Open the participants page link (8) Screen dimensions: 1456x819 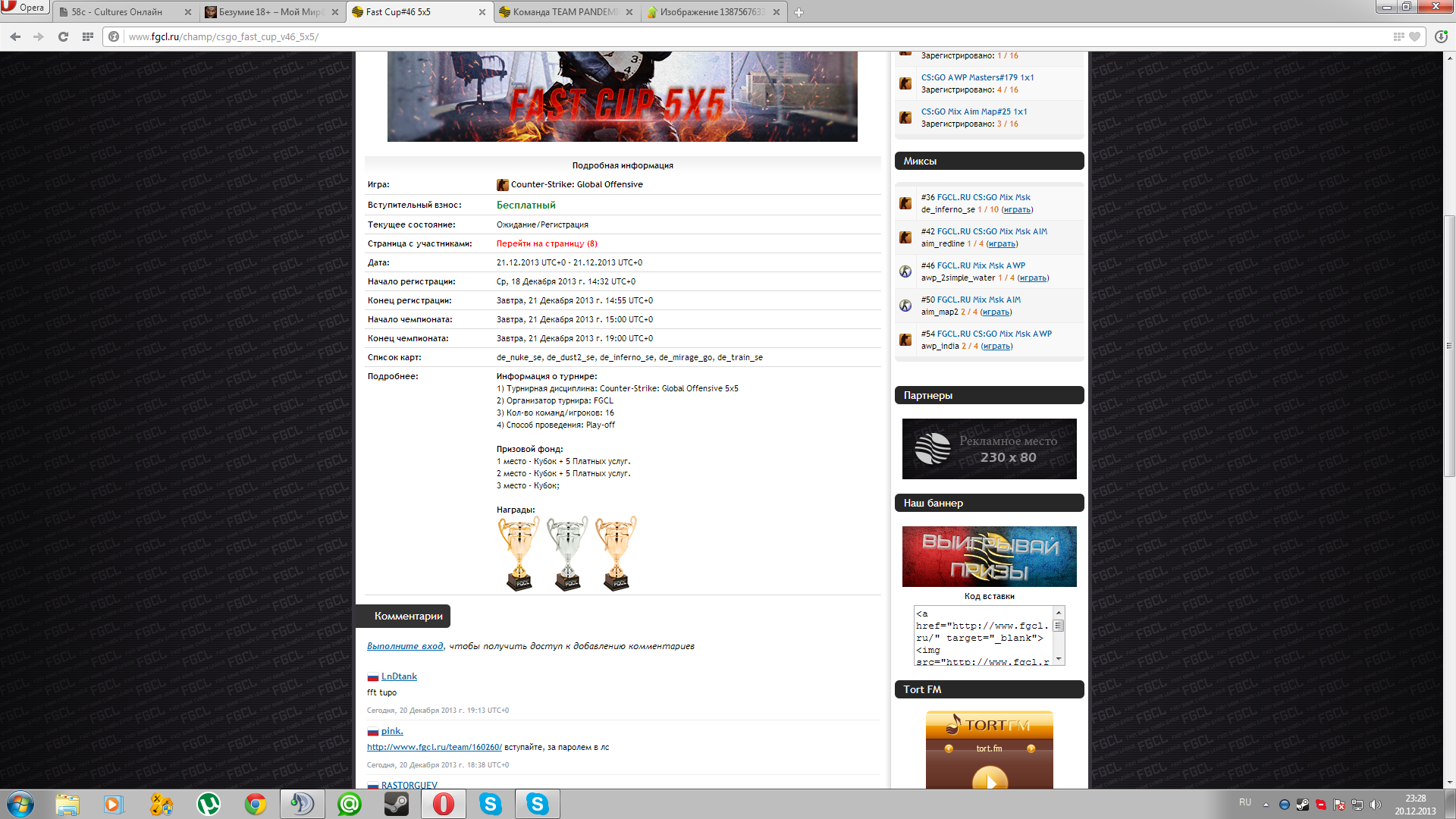pos(547,243)
